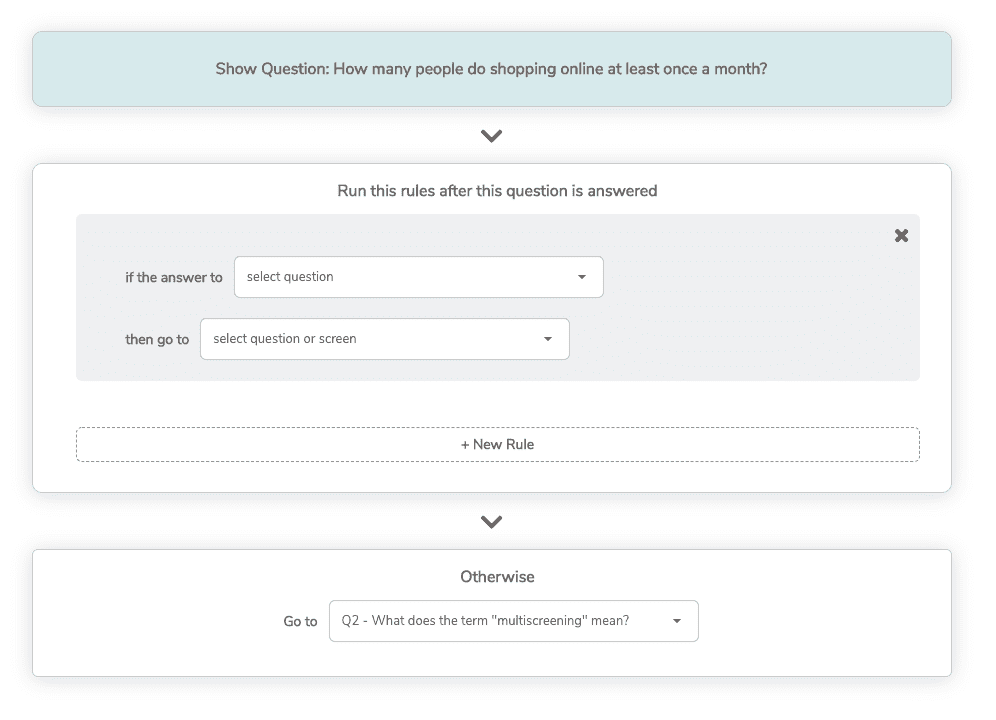Screen dimensions: 996x720
Task: Click the 'Run this rules after this question is answered' heading
Action: 497,191
